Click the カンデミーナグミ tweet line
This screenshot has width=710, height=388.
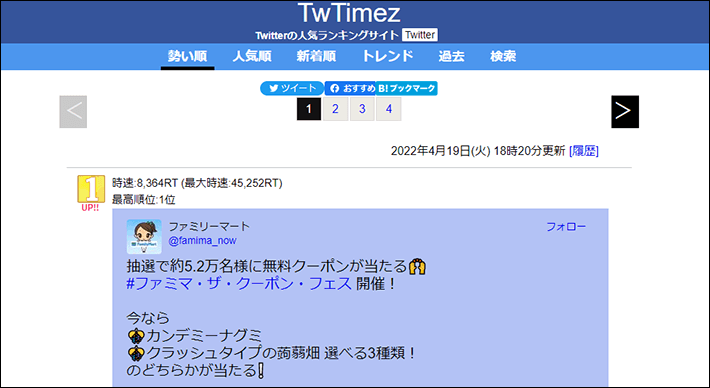point(195,336)
